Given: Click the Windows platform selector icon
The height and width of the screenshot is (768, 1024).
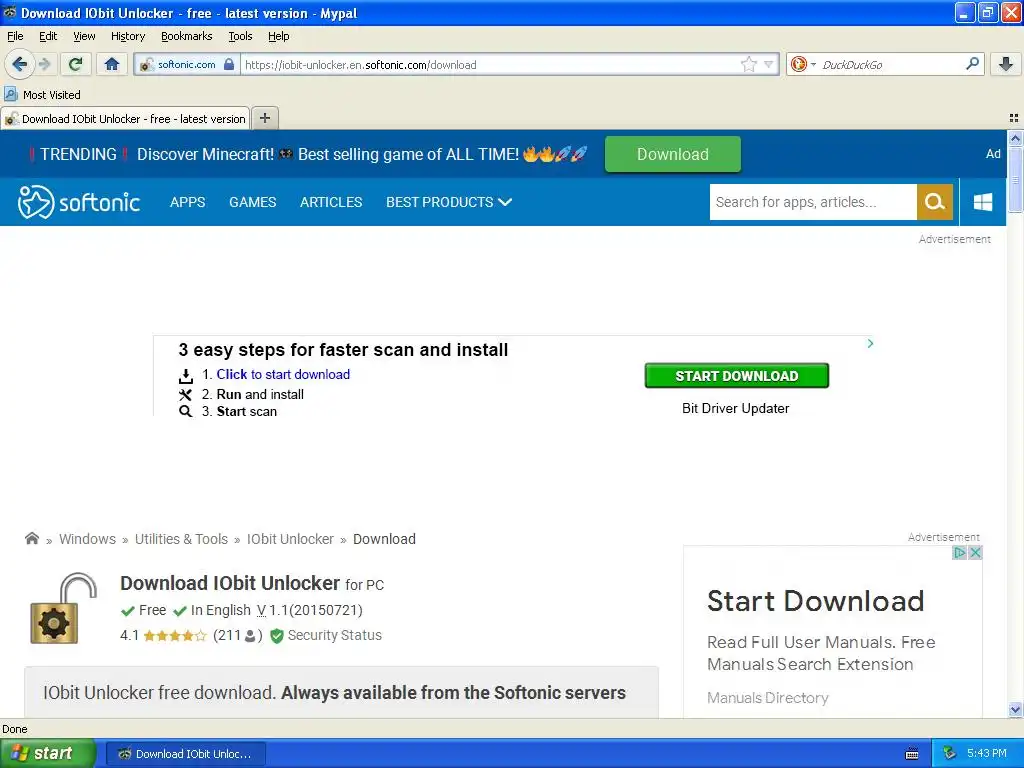Looking at the screenshot, I should point(983,202).
